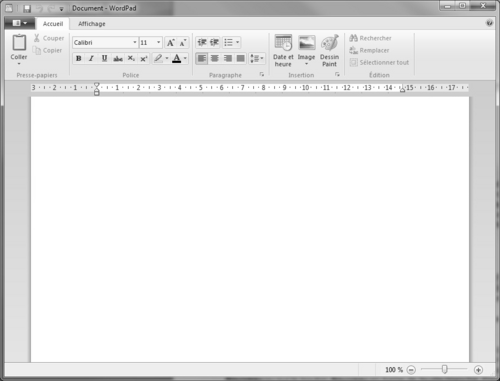Toggle Italic formatting
The height and width of the screenshot is (381, 500).
coord(91,59)
